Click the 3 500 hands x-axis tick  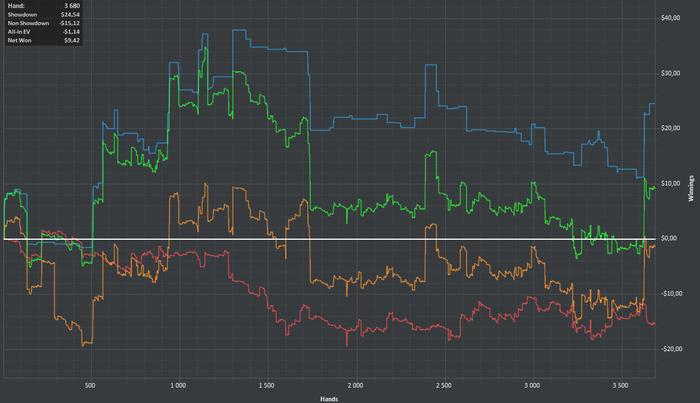click(x=620, y=385)
